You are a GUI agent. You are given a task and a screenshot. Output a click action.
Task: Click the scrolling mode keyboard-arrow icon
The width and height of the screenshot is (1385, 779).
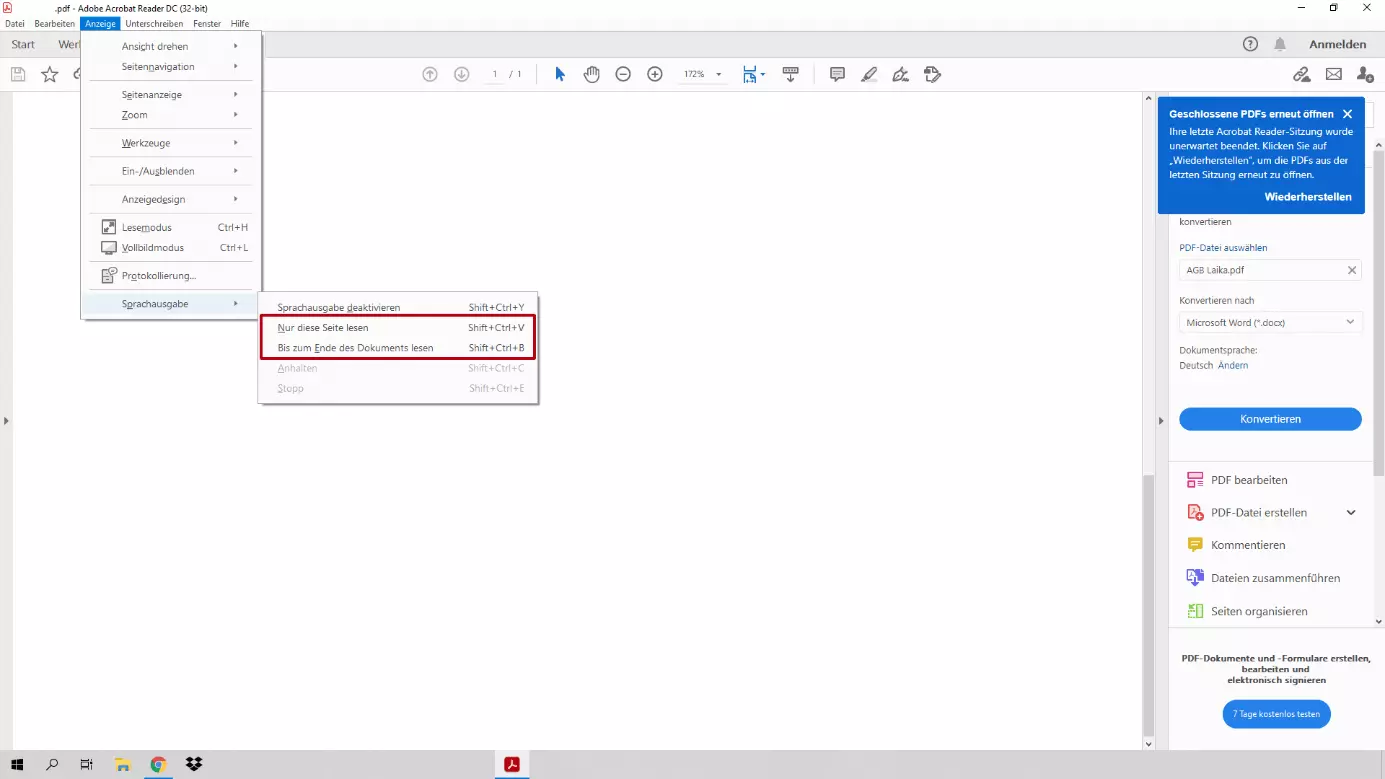790,74
